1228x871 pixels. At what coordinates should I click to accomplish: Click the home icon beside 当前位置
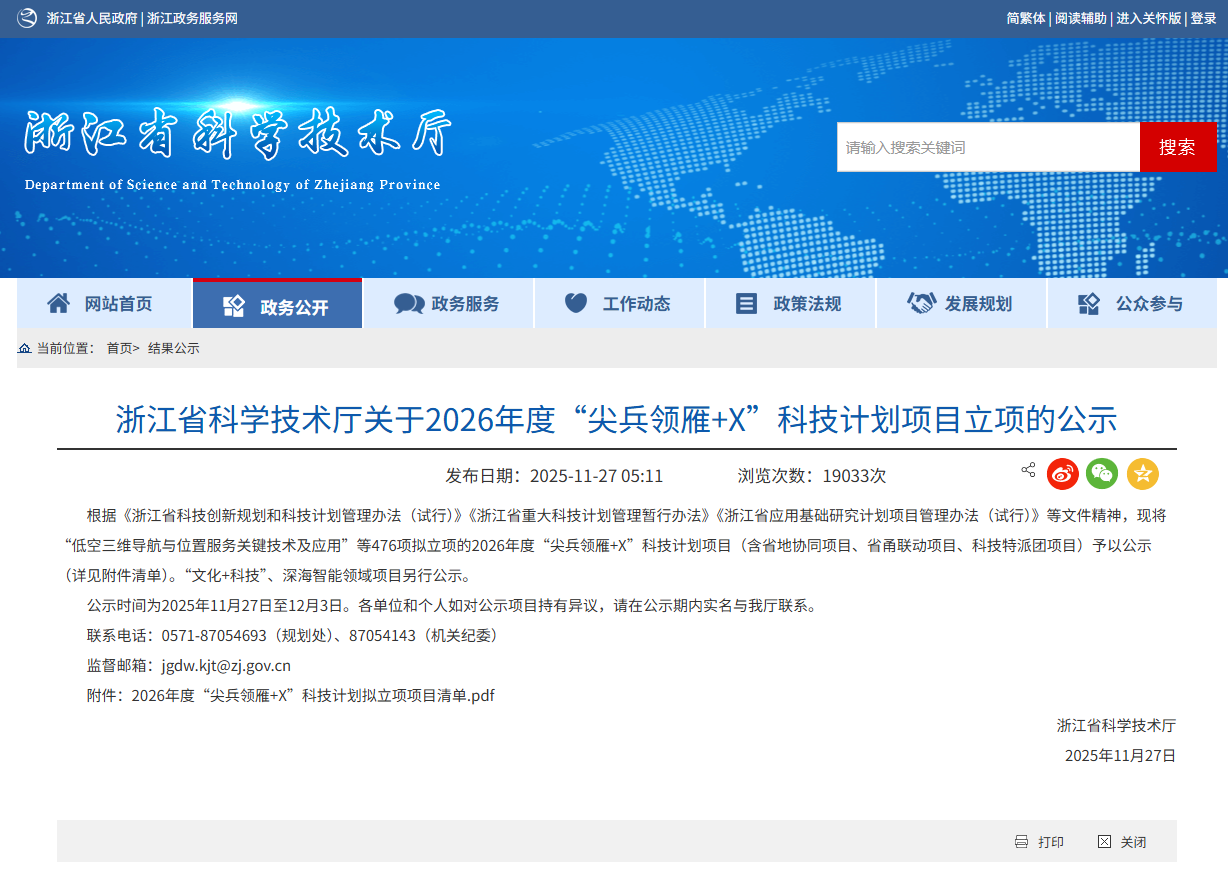click(24, 348)
